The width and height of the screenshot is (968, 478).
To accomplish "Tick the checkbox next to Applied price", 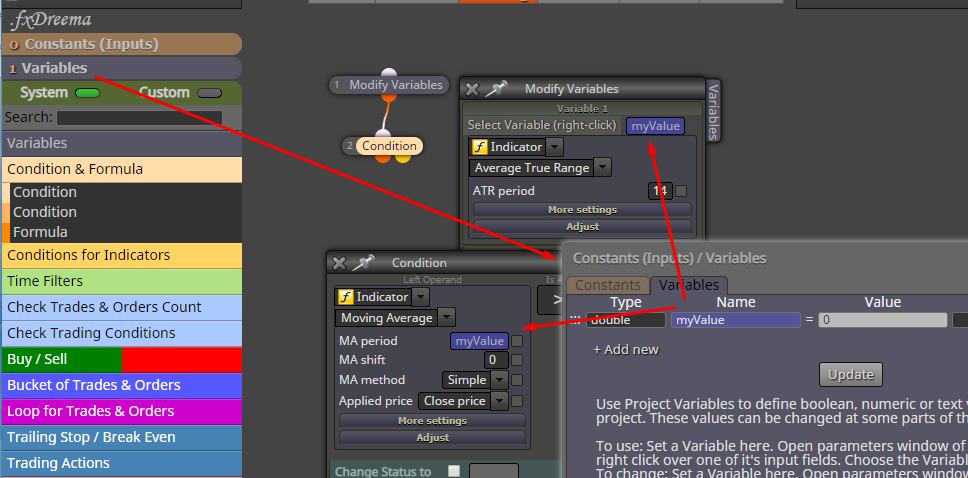I will [x=517, y=401].
